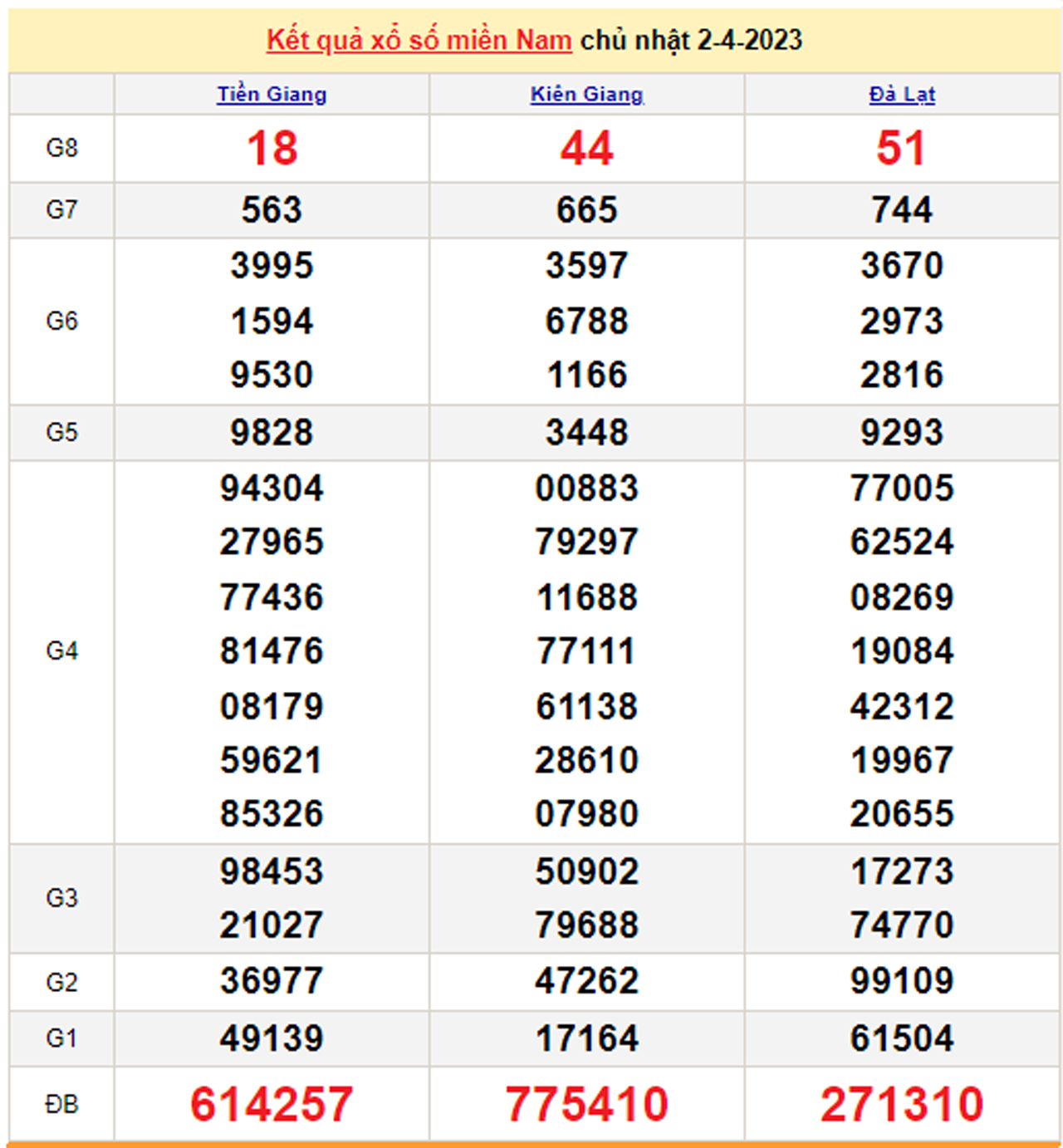Click G4 number 42312
The image size is (1063, 1148).
[x=902, y=707]
